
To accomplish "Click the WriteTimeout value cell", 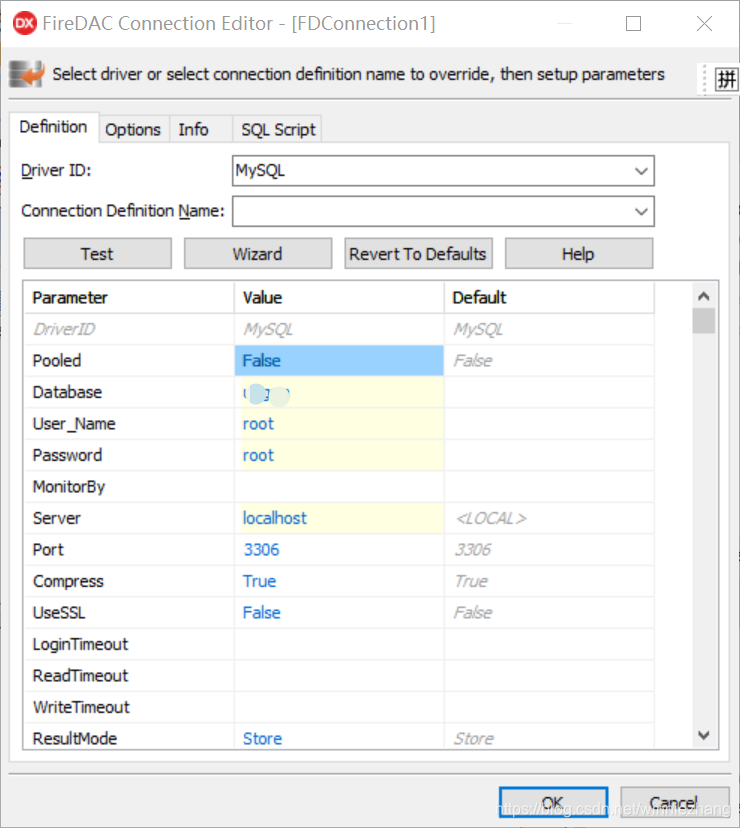I will 339,708.
